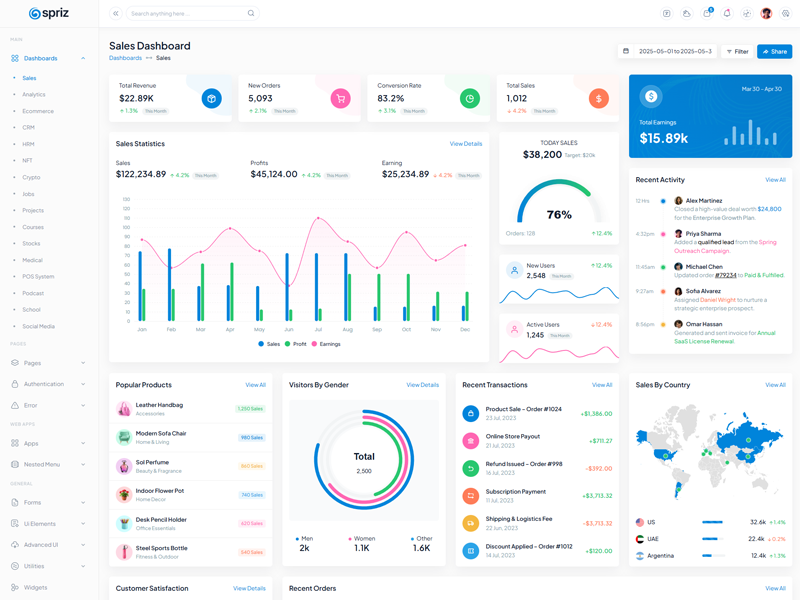Select Ecommerce in the sidebar
This screenshot has height=600, width=800.
tap(38, 111)
